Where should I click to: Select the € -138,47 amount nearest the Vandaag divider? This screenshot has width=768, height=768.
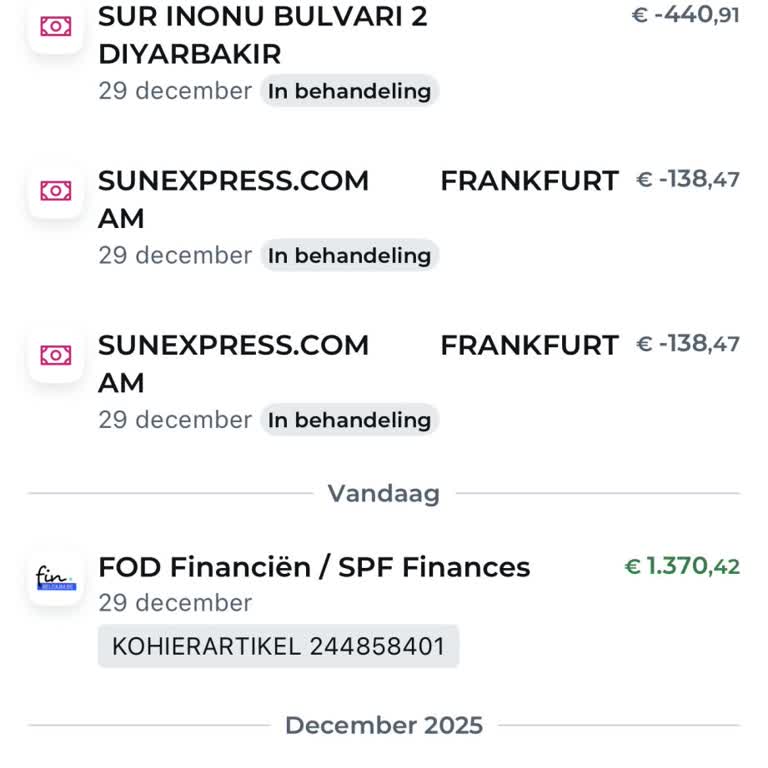[x=688, y=344]
